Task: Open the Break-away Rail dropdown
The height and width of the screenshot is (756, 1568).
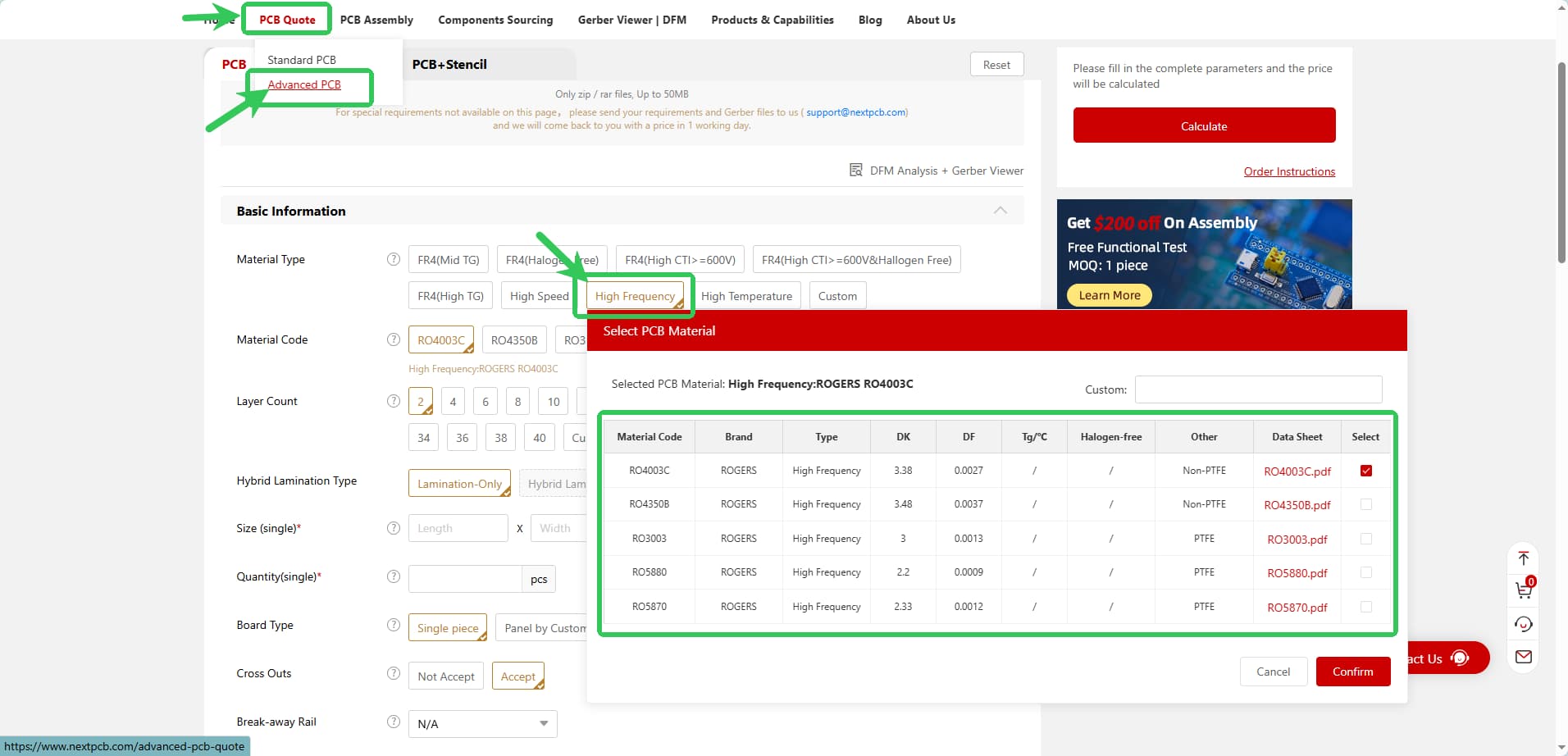Action: (482, 724)
